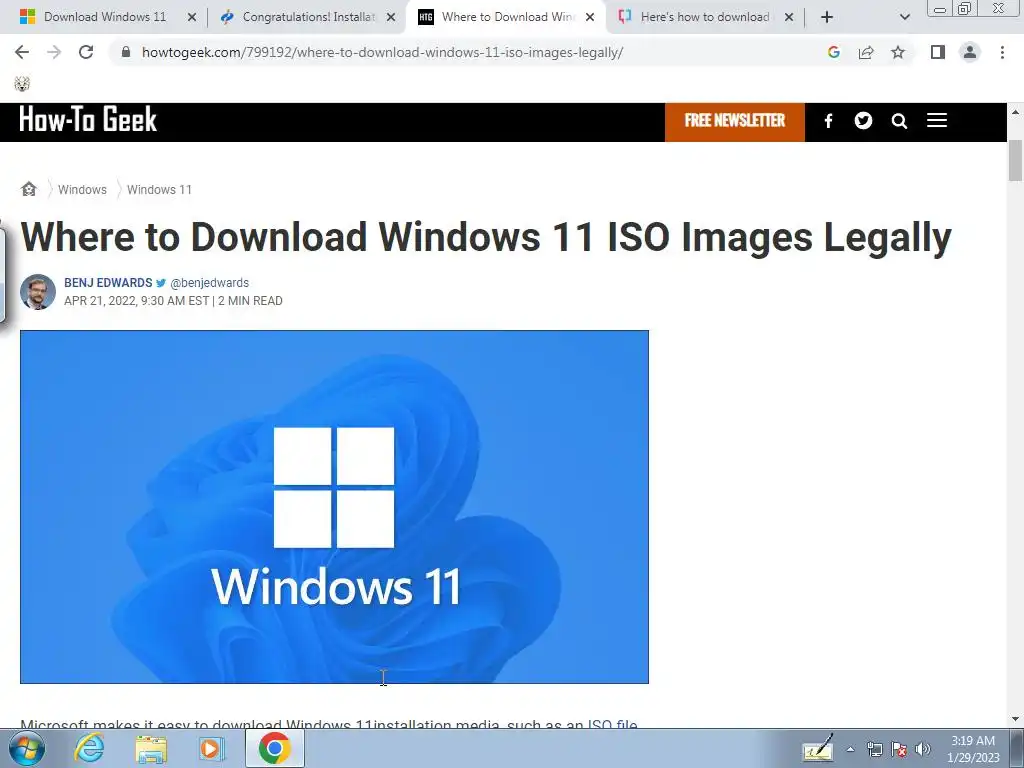Click the lock icon for site information

(126, 52)
